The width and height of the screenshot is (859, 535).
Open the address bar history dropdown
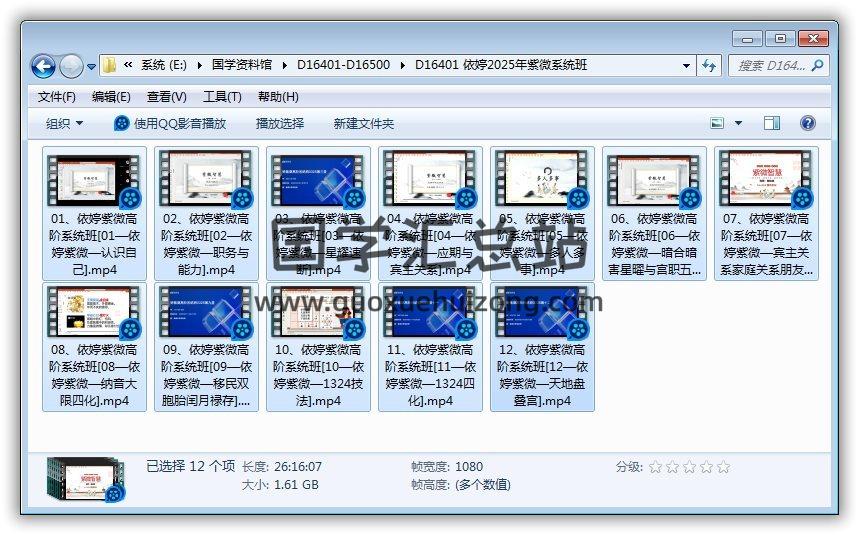[686, 66]
